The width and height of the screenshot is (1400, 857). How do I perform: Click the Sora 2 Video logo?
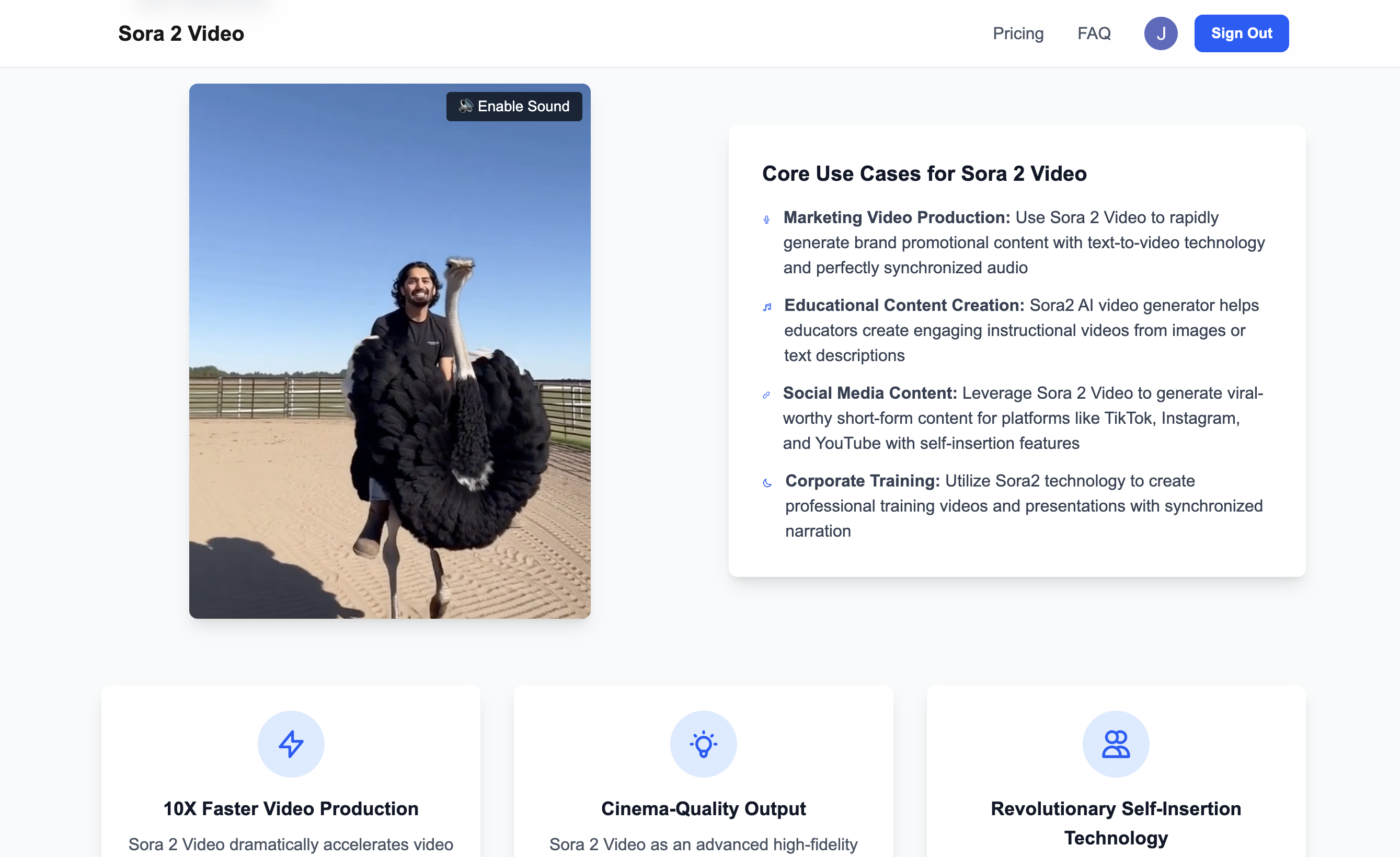point(181,33)
